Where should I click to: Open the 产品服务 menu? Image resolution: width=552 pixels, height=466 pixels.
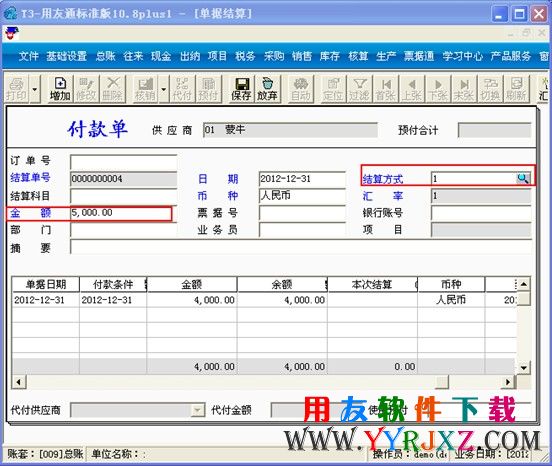pyautogui.click(x=511, y=56)
